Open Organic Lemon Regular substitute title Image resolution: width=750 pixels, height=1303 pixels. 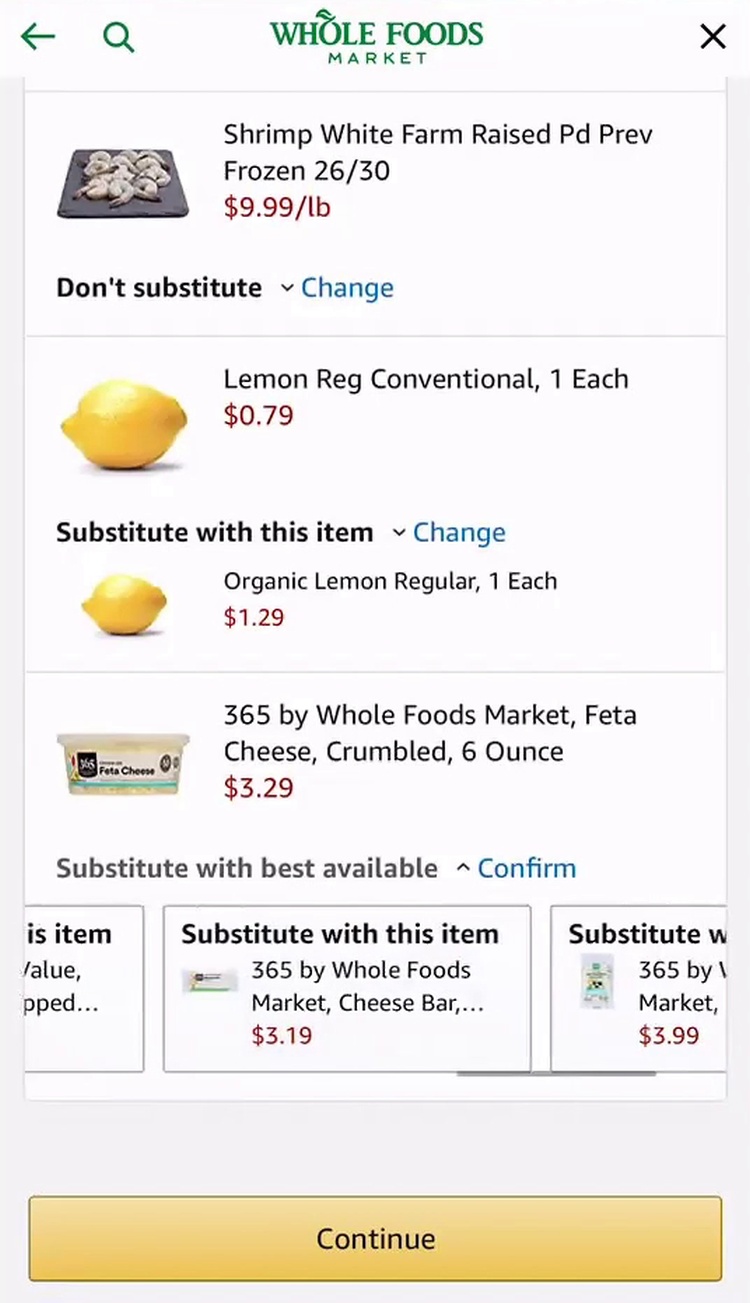click(390, 582)
